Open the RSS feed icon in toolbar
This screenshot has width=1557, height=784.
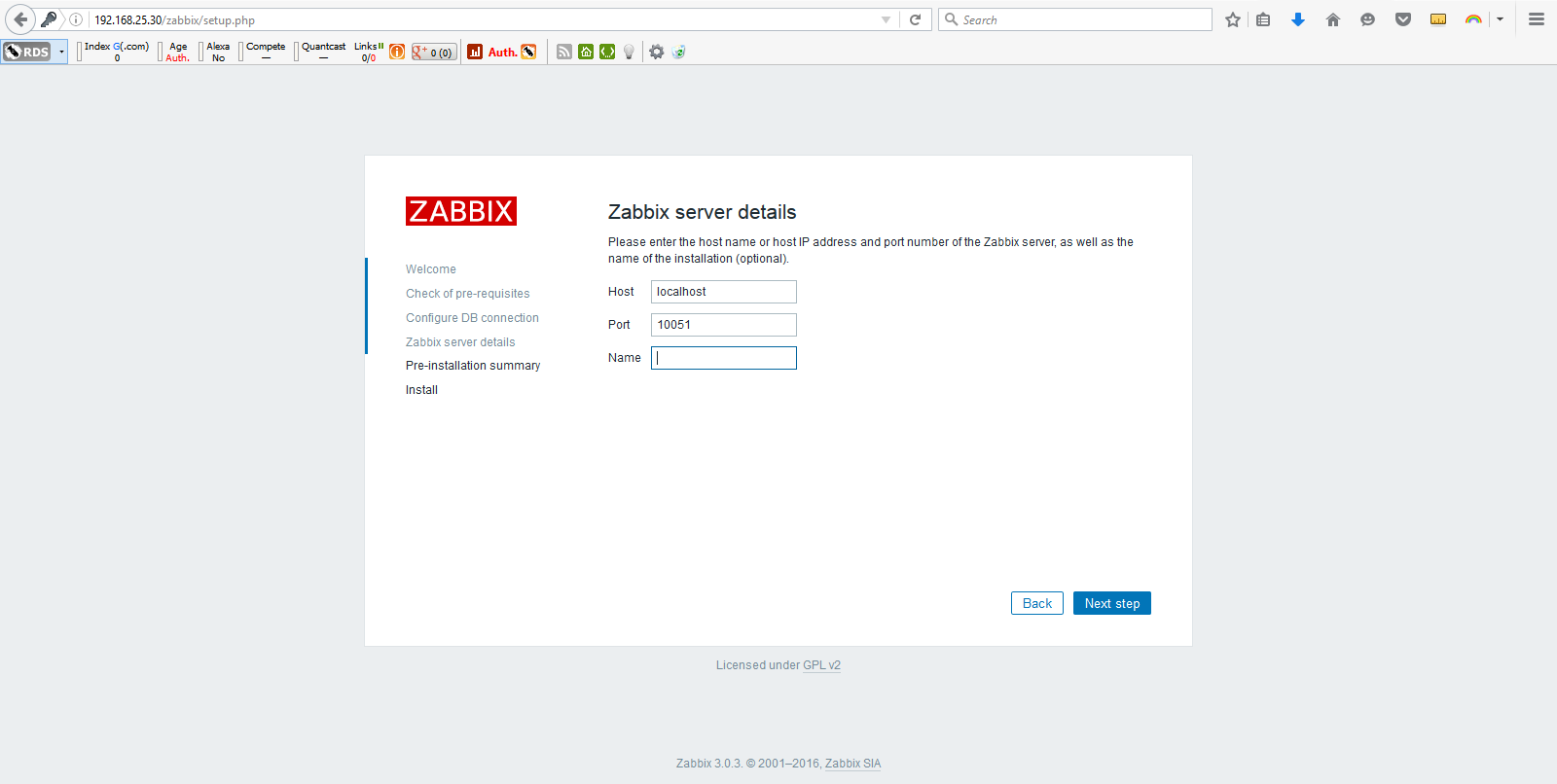(x=564, y=52)
